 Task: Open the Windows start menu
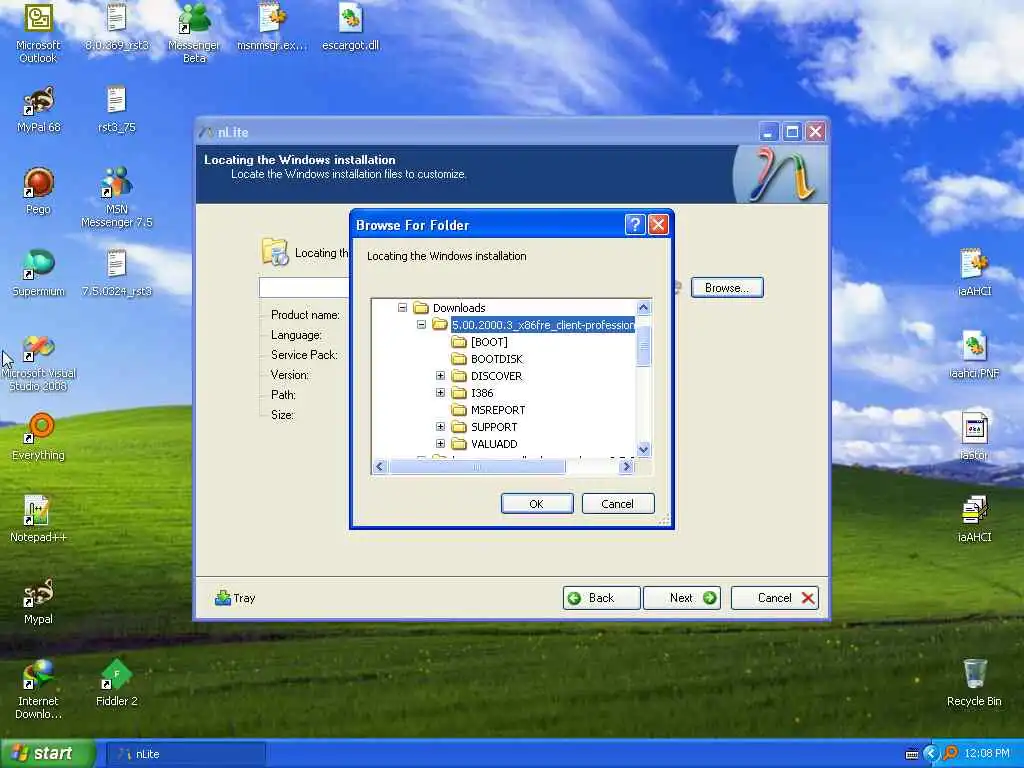pos(48,754)
